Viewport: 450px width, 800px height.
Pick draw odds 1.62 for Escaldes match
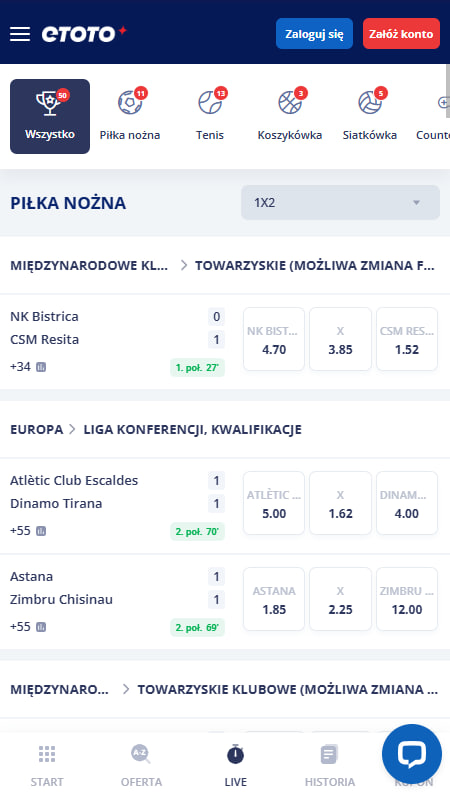pos(340,503)
